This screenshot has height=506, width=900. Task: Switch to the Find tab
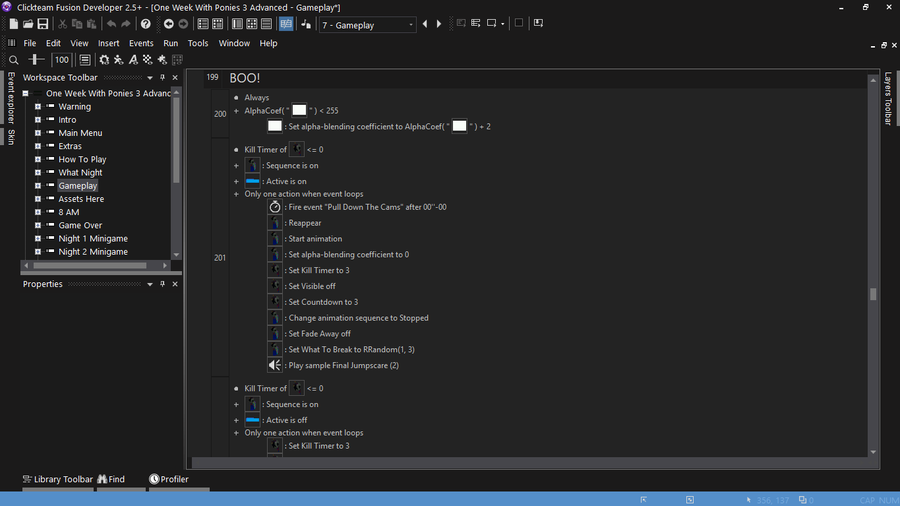tap(111, 479)
